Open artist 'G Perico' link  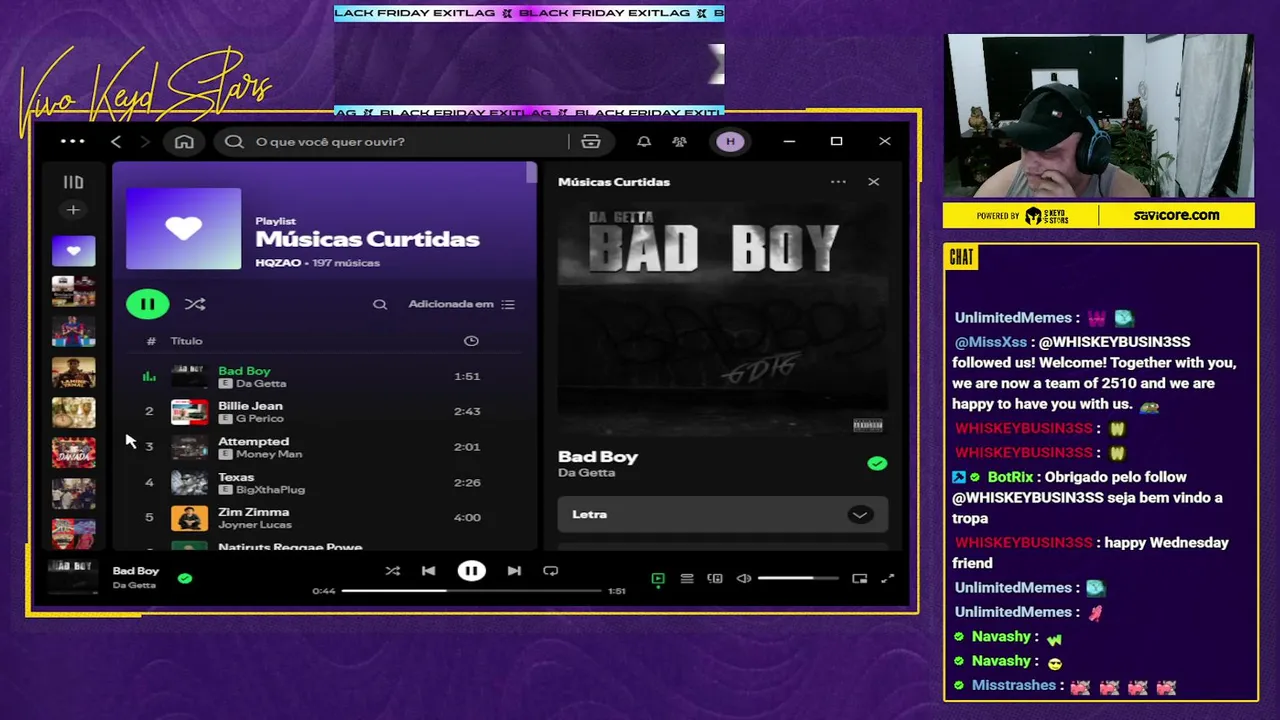click(x=259, y=419)
